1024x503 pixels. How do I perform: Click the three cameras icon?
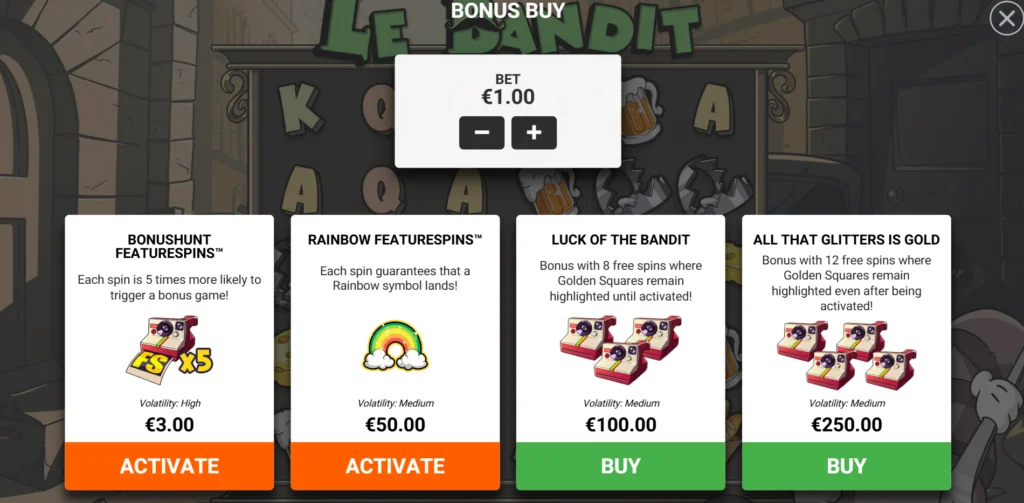pos(620,348)
